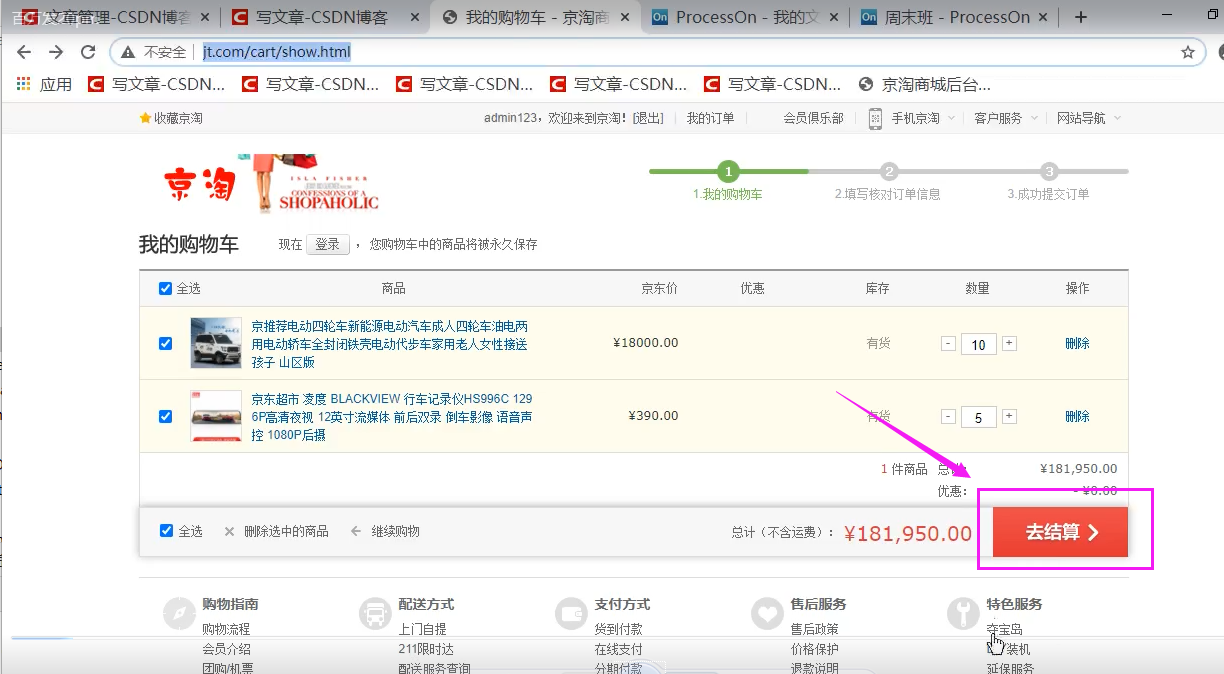Click the 登录 button
The height and width of the screenshot is (674, 1224).
point(327,244)
